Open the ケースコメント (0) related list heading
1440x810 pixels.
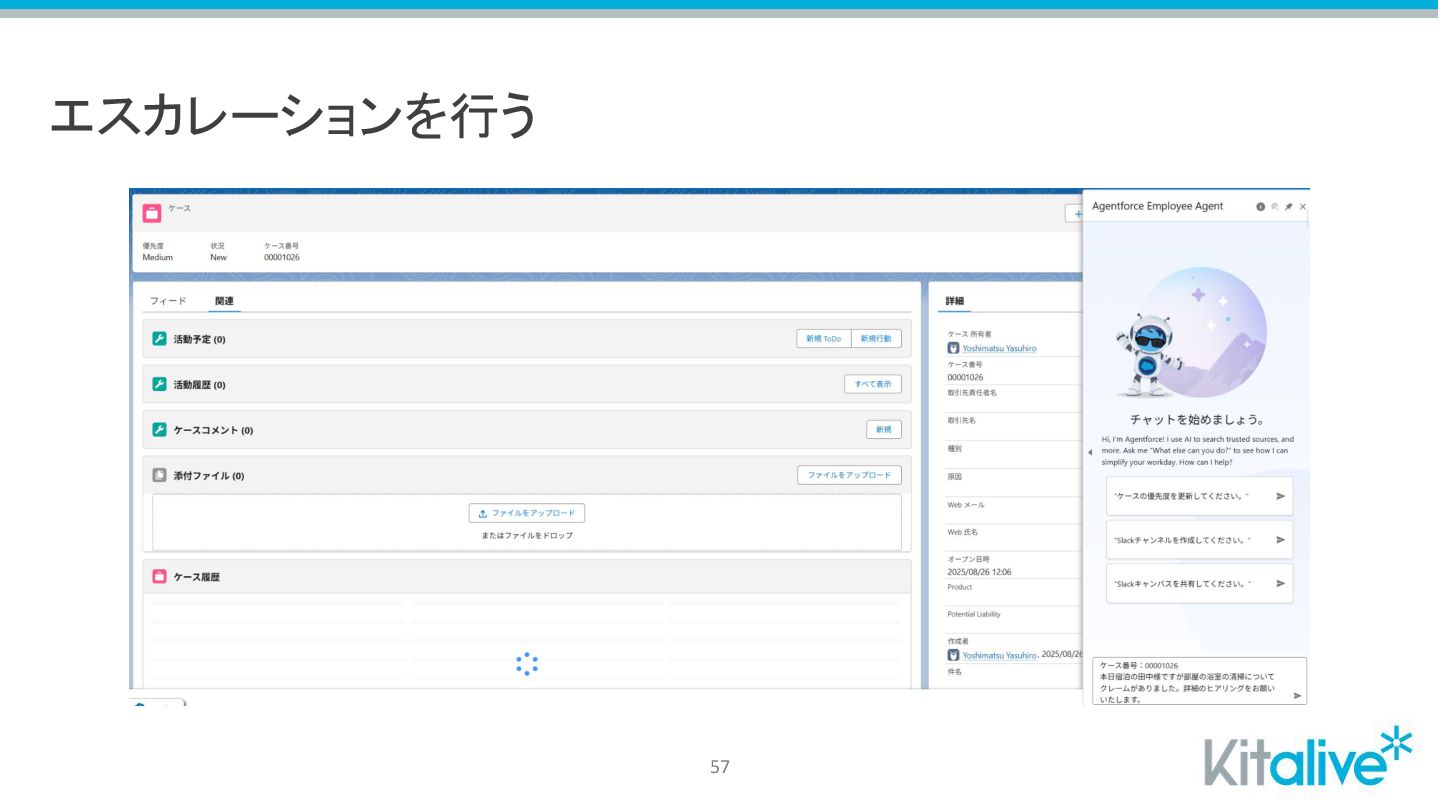click(x=213, y=430)
